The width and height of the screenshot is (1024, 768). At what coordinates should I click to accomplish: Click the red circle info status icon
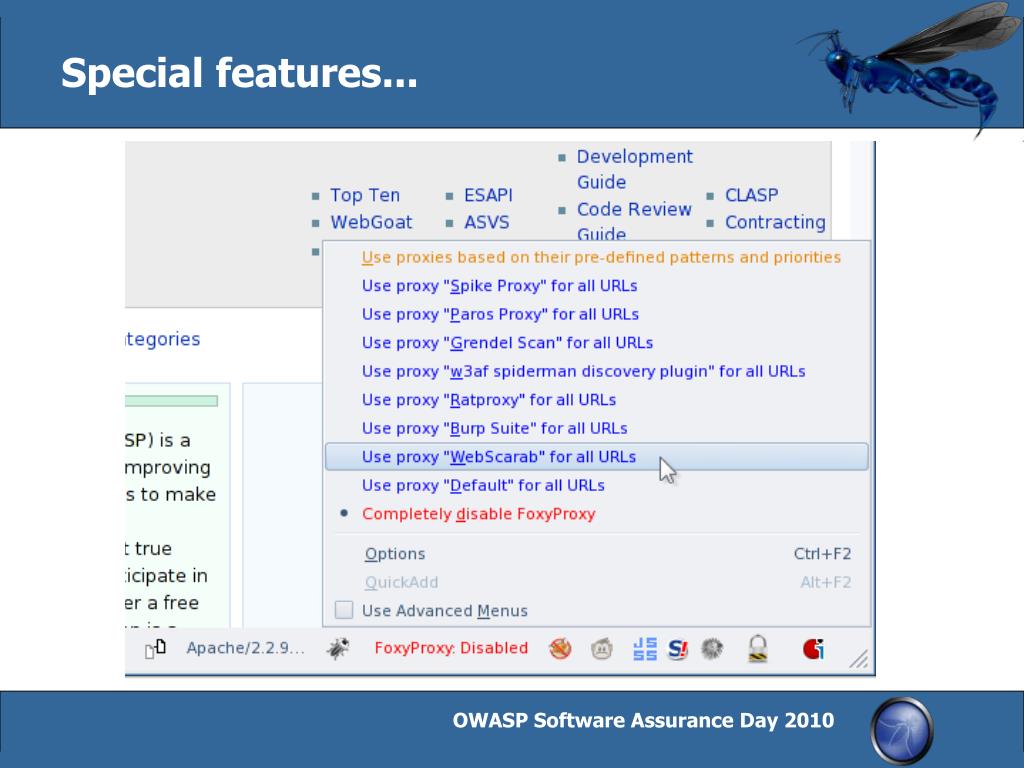click(813, 648)
